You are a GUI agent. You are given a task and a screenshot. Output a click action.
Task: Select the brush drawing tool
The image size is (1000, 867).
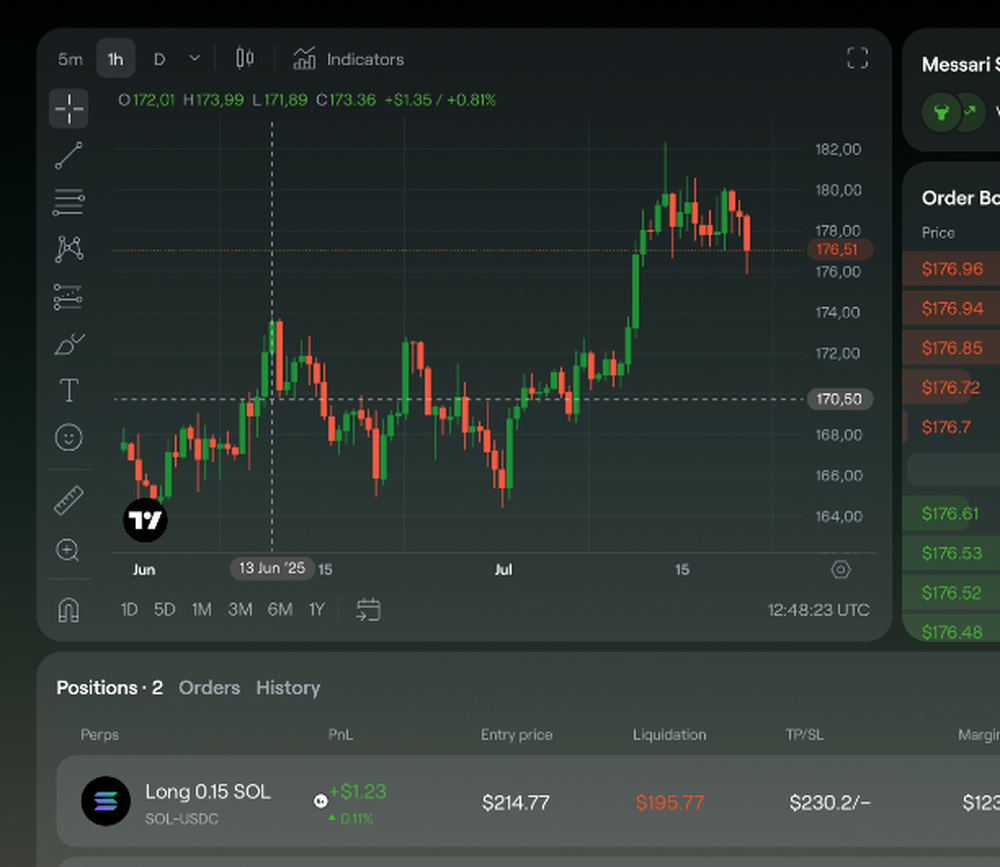click(x=70, y=344)
